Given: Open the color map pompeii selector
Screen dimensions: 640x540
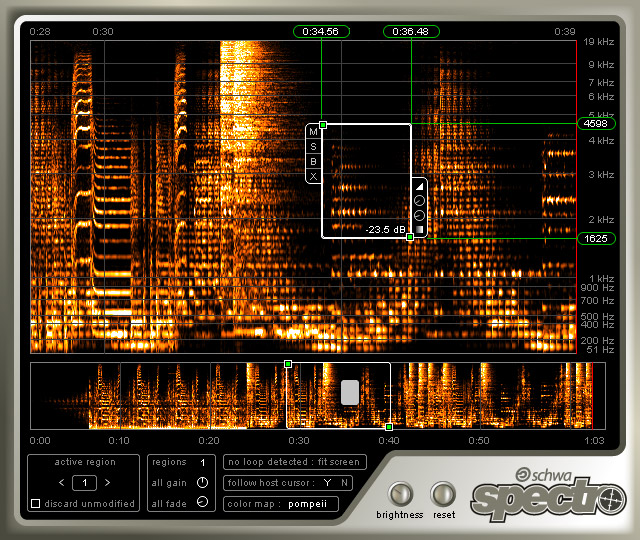Looking at the screenshot, I should click(x=306, y=503).
